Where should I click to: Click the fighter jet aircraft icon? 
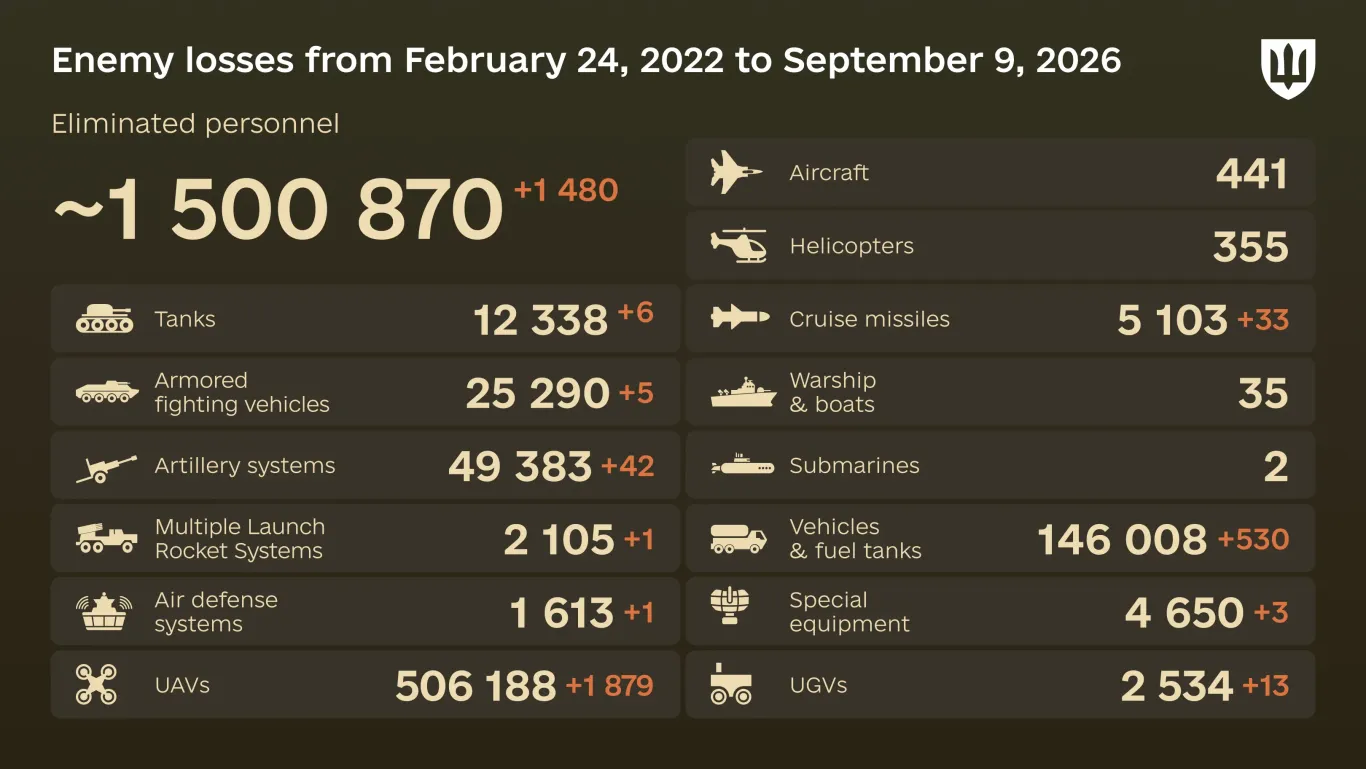coord(737,172)
